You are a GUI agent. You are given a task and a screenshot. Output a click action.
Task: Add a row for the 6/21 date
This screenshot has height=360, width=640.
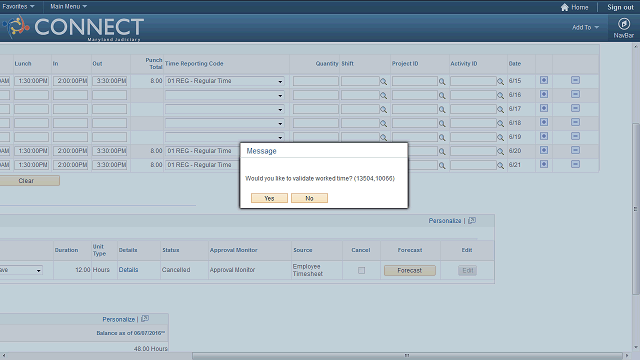tap(544, 164)
